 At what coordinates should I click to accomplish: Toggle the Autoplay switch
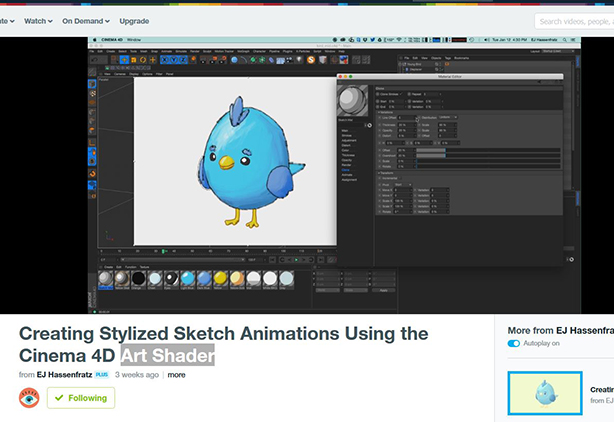(x=514, y=343)
